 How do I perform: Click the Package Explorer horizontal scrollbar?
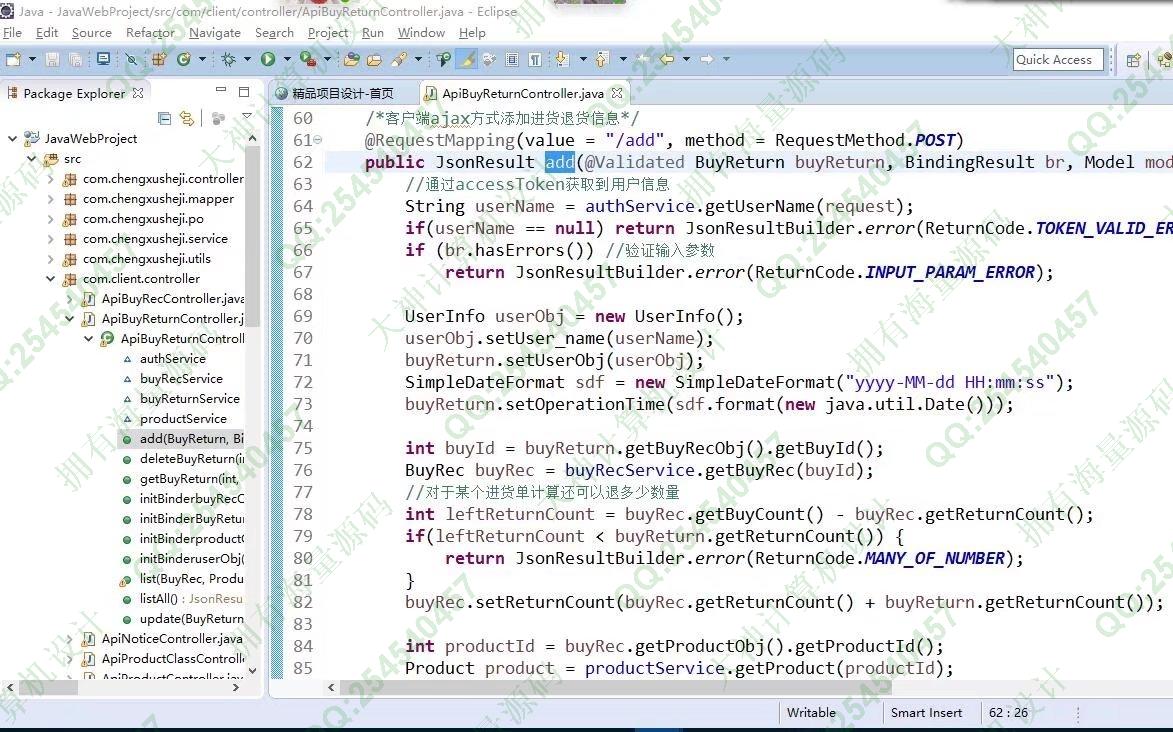click(47, 687)
